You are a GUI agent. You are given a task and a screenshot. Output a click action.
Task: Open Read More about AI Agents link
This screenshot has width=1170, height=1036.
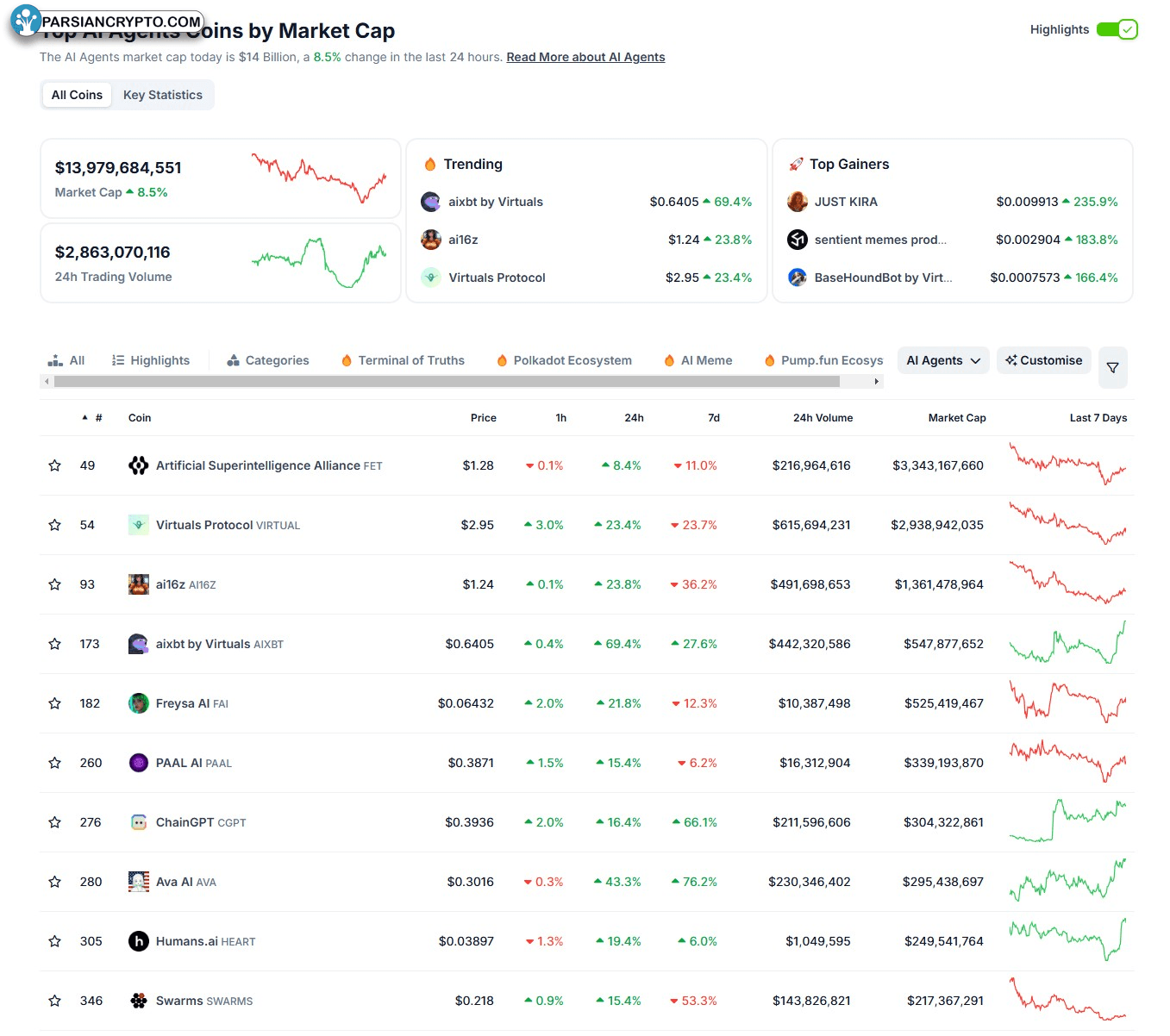click(x=585, y=57)
